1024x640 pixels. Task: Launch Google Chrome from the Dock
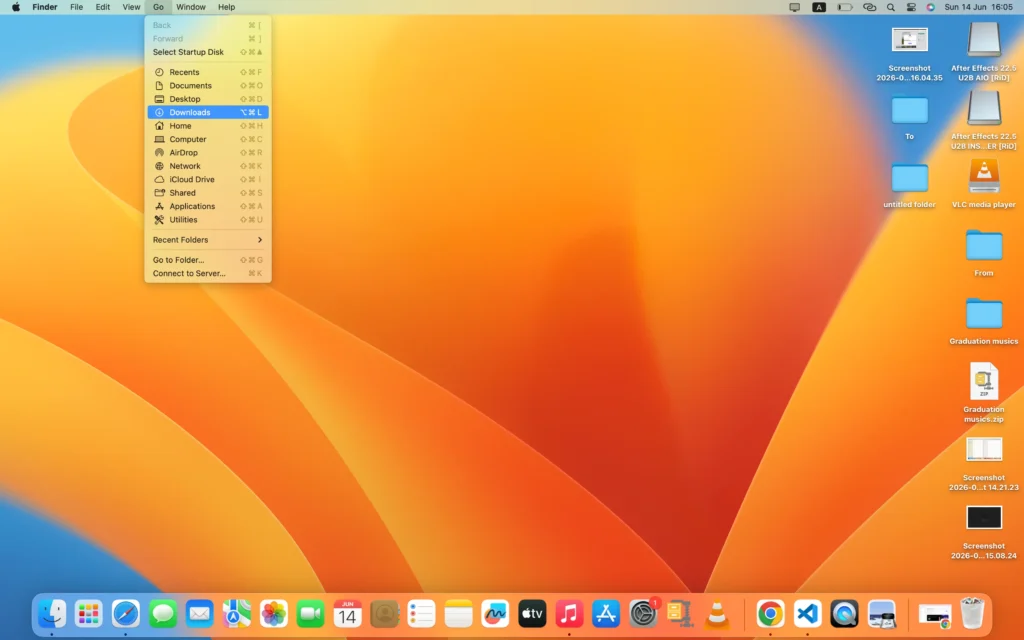pos(771,614)
